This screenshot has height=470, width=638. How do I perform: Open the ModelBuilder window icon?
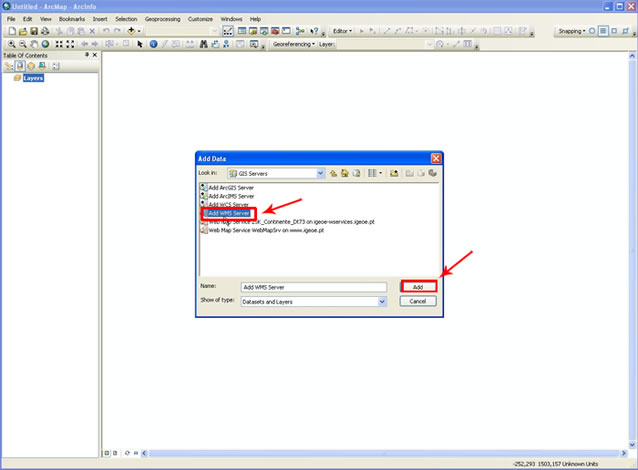[x=300, y=31]
